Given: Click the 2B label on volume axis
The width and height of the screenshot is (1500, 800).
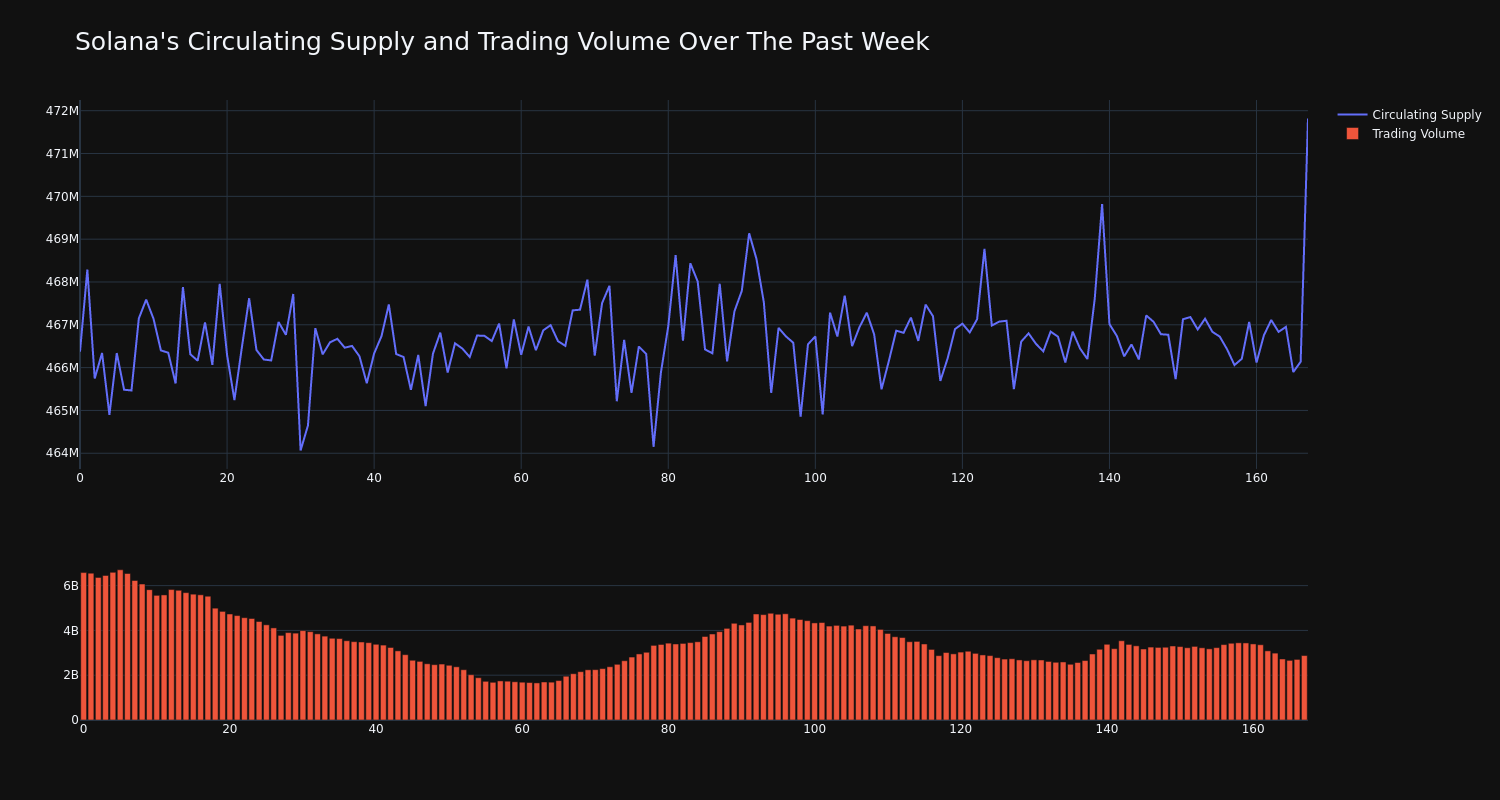Looking at the screenshot, I should click(71, 675).
